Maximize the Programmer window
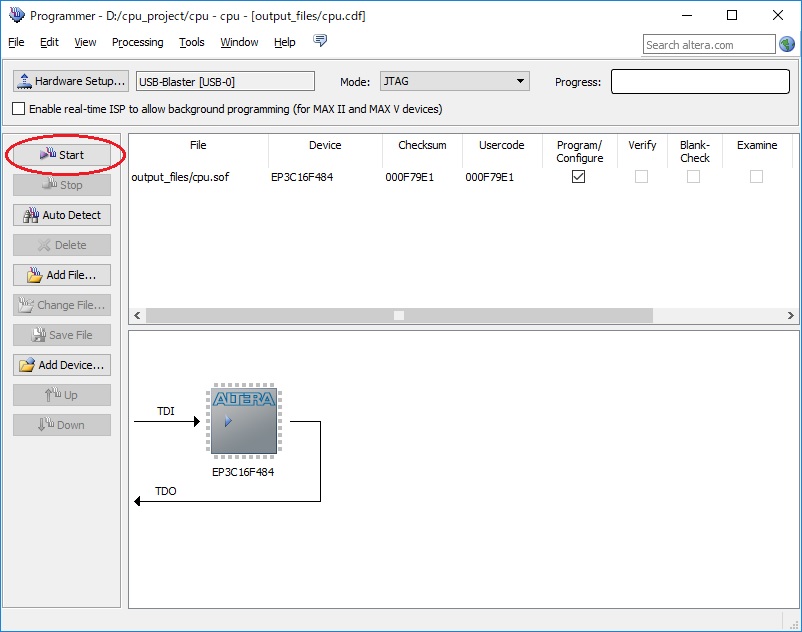Image resolution: width=802 pixels, height=632 pixels. tap(732, 15)
